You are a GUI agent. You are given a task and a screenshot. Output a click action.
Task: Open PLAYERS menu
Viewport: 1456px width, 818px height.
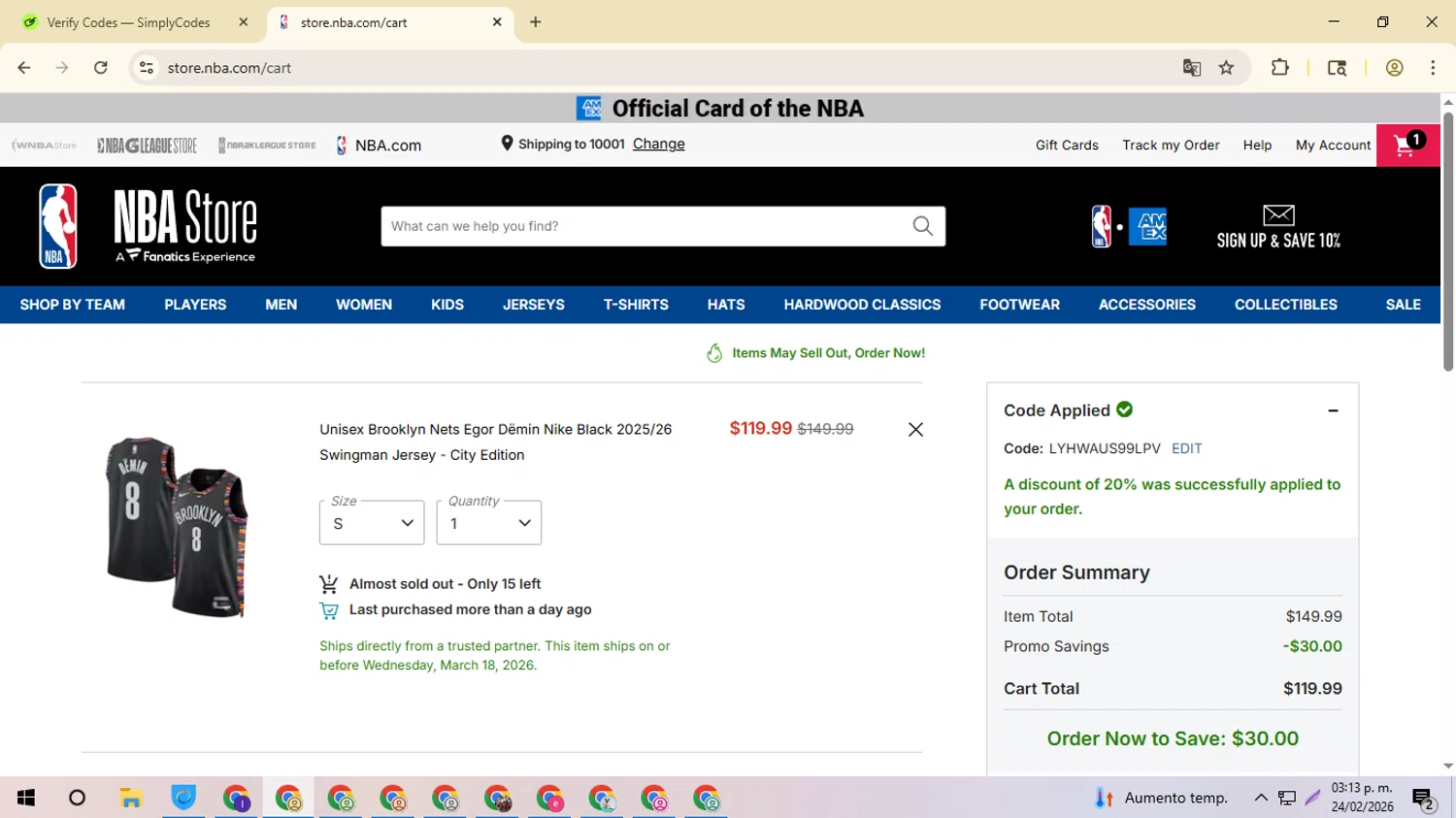coord(195,305)
